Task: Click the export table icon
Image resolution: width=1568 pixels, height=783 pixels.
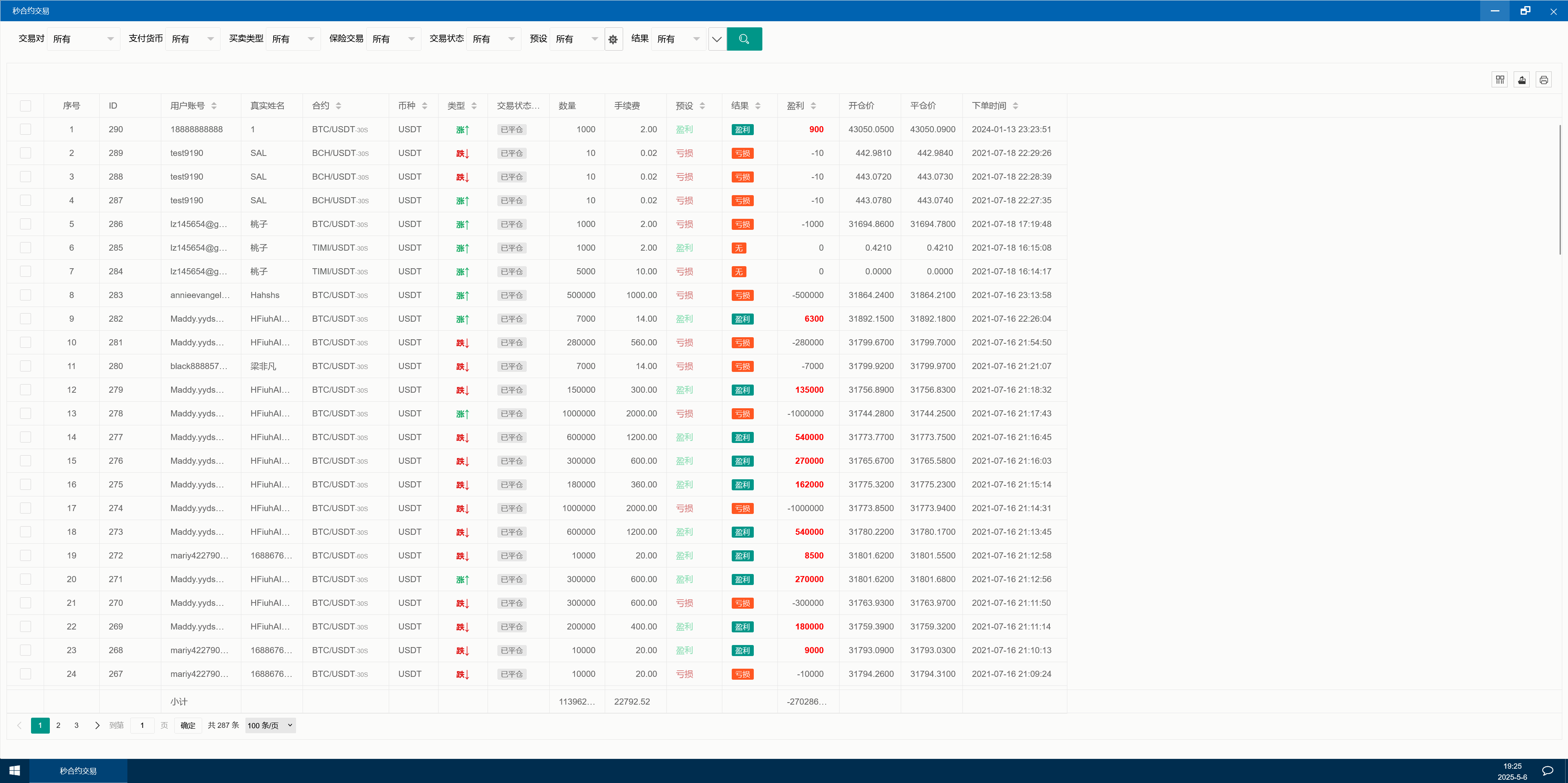Action: coord(1522,80)
